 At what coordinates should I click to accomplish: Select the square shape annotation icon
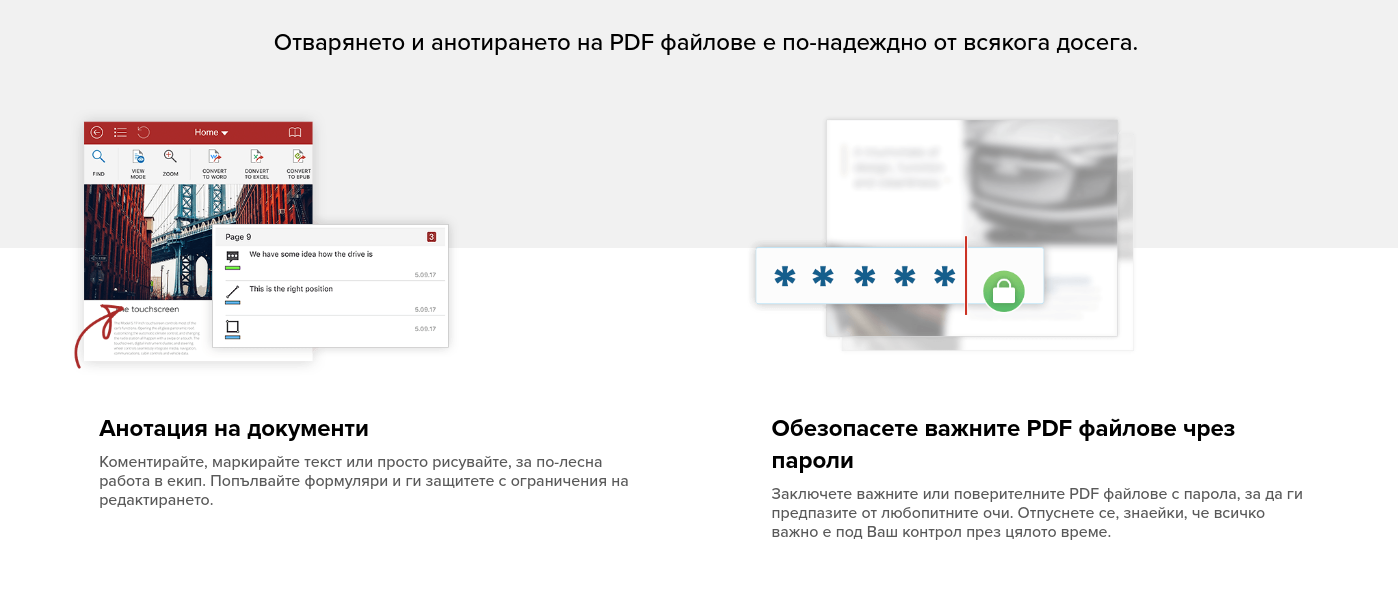[x=233, y=326]
